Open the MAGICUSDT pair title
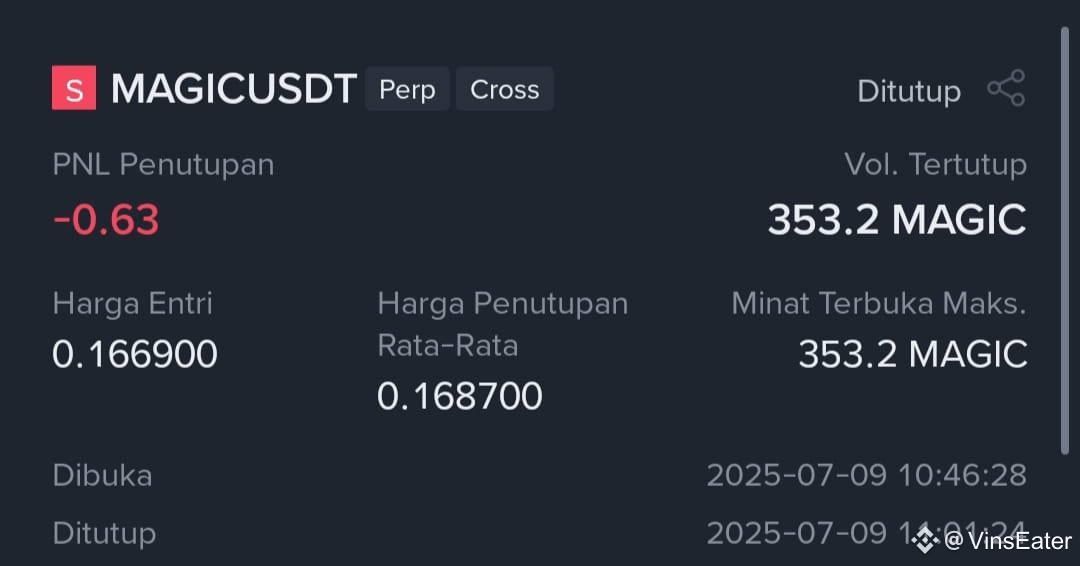1080x566 pixels. coord(233,89)
